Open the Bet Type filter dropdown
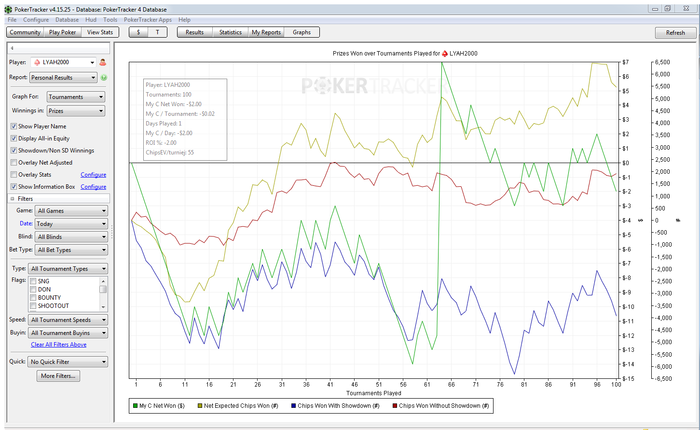 (x=71, y=250)
